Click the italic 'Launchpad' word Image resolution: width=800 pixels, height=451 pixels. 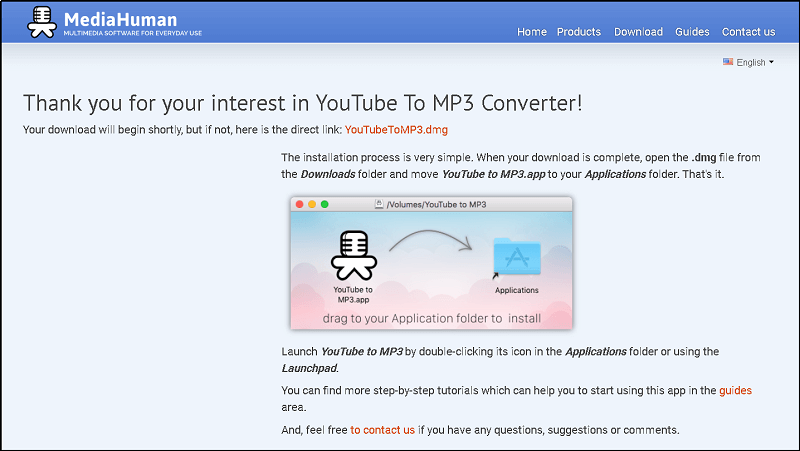[x=310, y=368]
